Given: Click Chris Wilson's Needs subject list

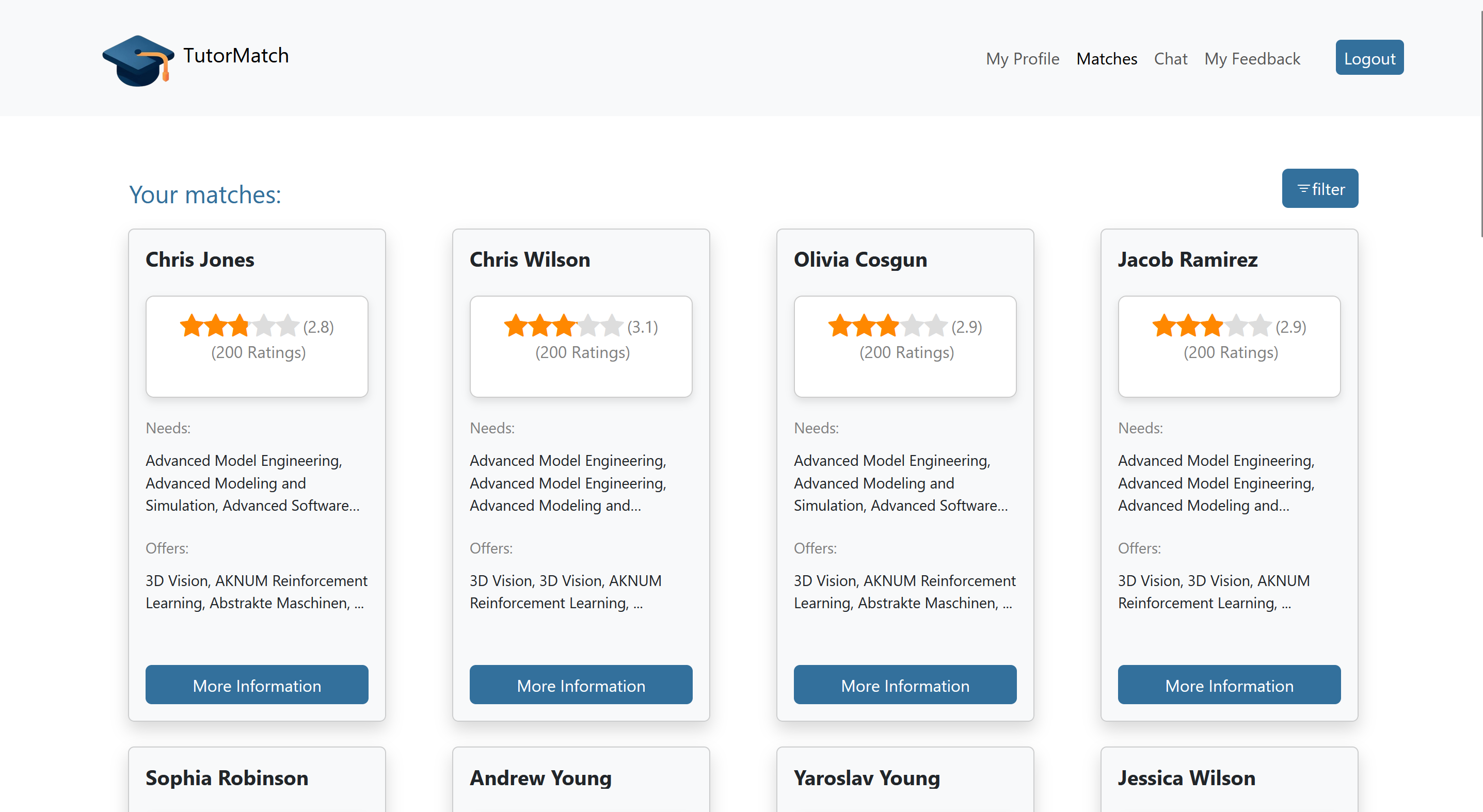Looking at the screenshot, I should [x=568, y=483].
